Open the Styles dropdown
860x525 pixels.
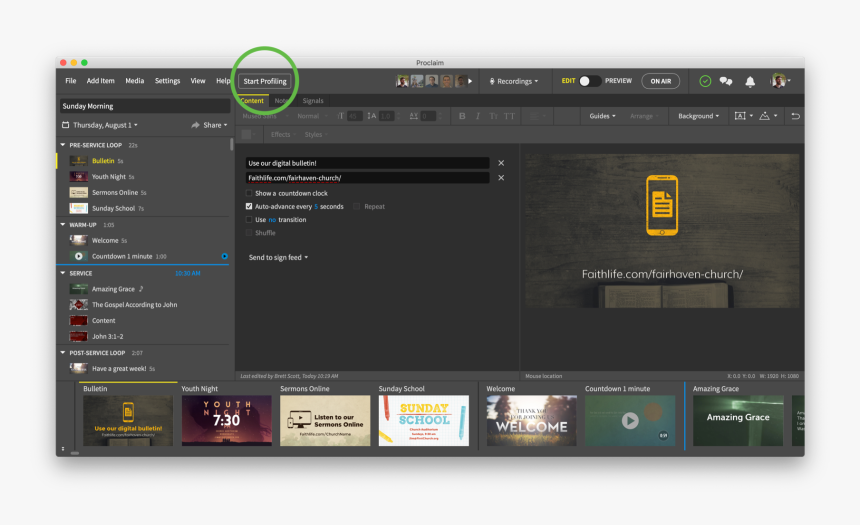316,134
